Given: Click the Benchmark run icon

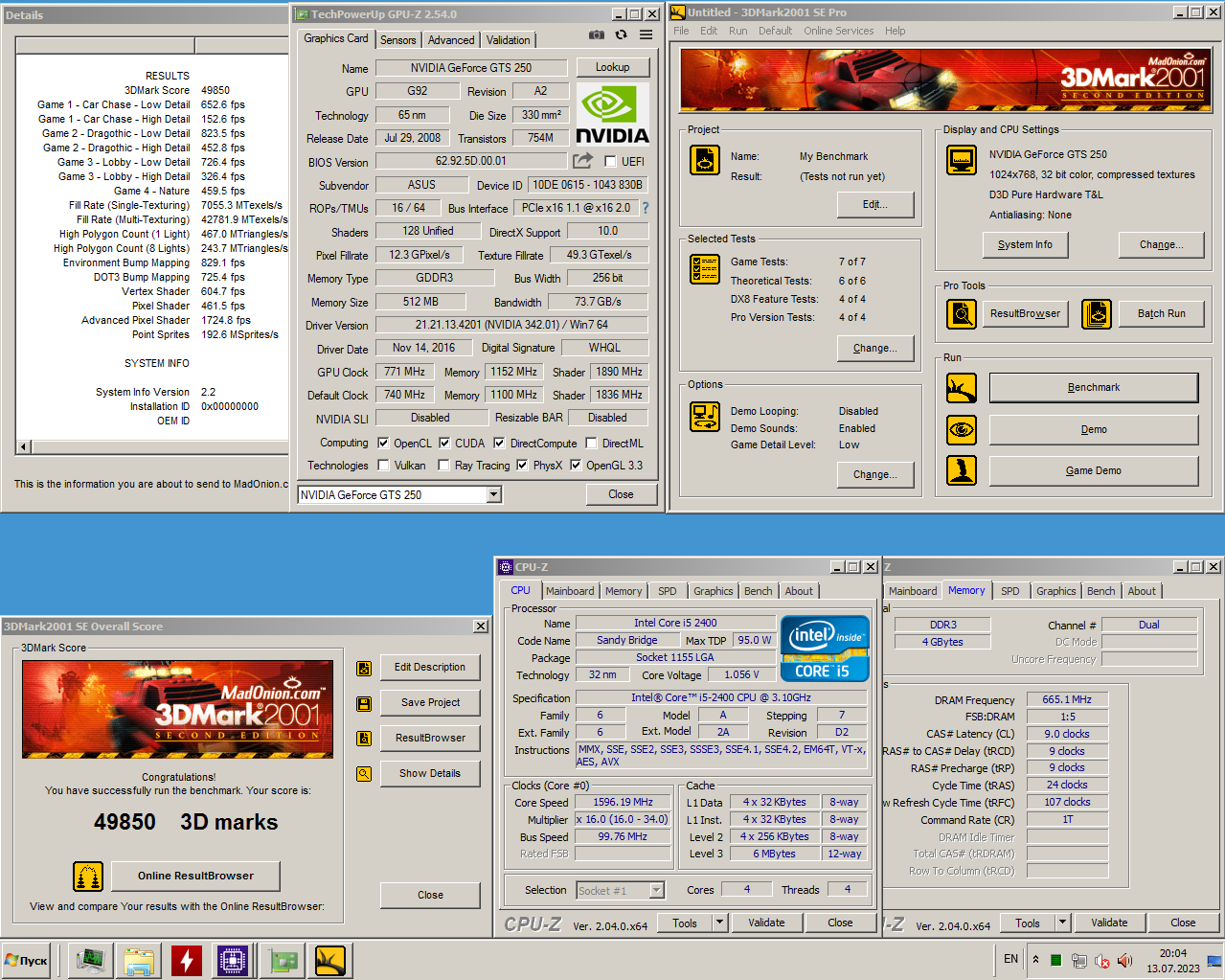Looking at the screenshot, I should pos(962,388).
